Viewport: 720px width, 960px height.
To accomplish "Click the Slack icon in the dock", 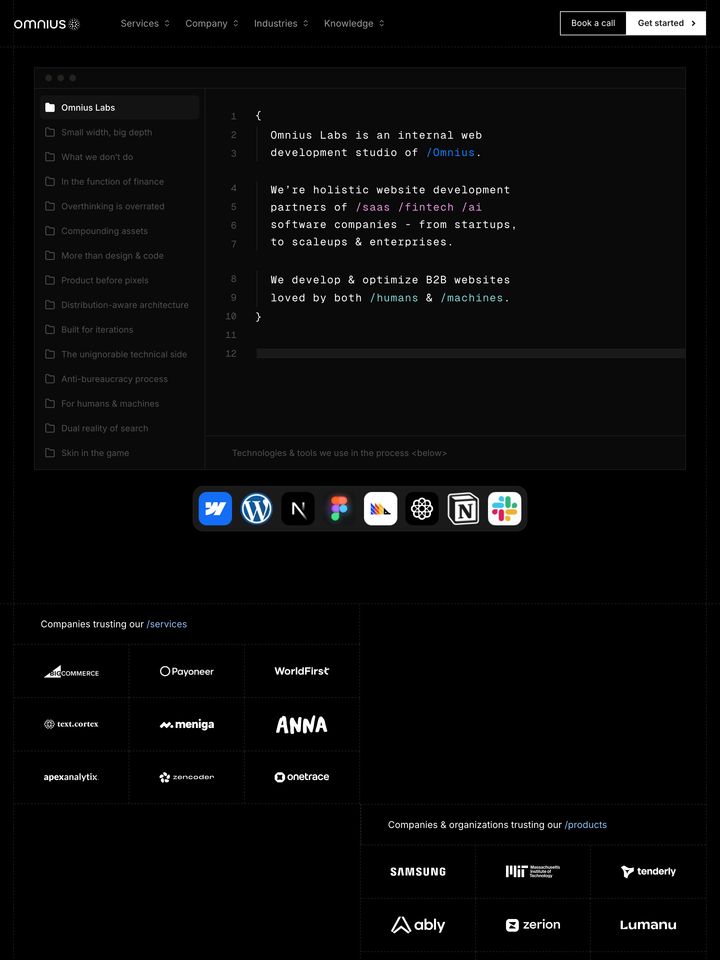I will tap(504, 509).
